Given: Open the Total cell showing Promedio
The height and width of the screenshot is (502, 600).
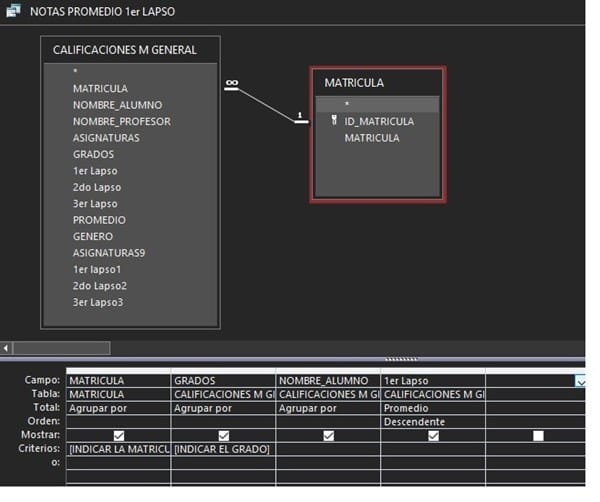Looking at the screenshot, I should (433, 408).
